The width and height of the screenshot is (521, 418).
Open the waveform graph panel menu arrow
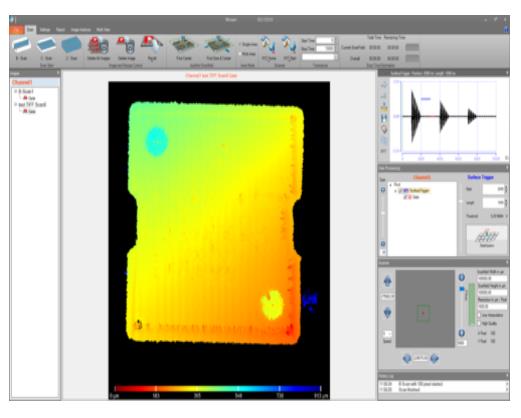[x=507, y=73]
